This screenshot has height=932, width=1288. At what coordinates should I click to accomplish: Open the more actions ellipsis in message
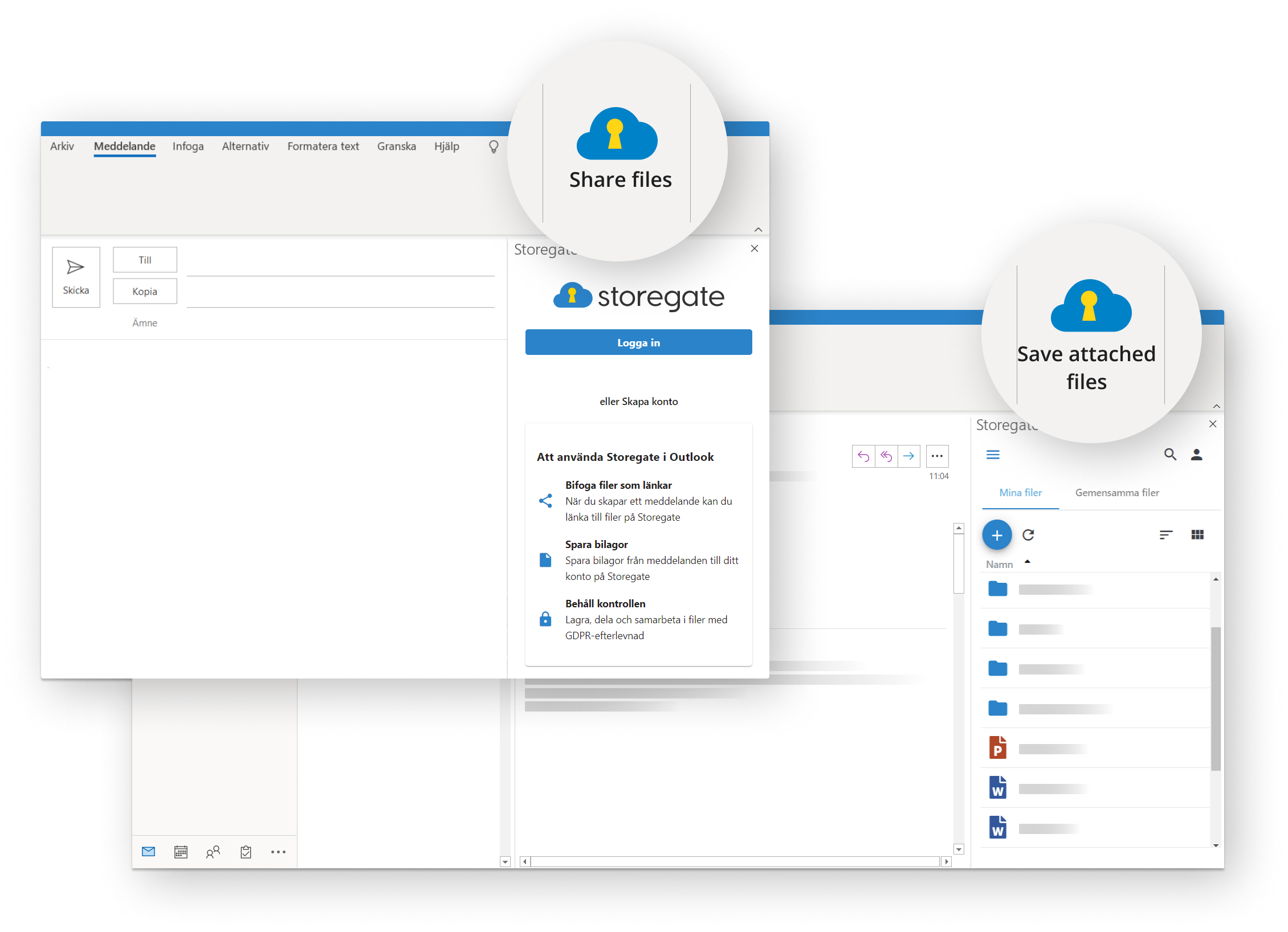(937, 456)
